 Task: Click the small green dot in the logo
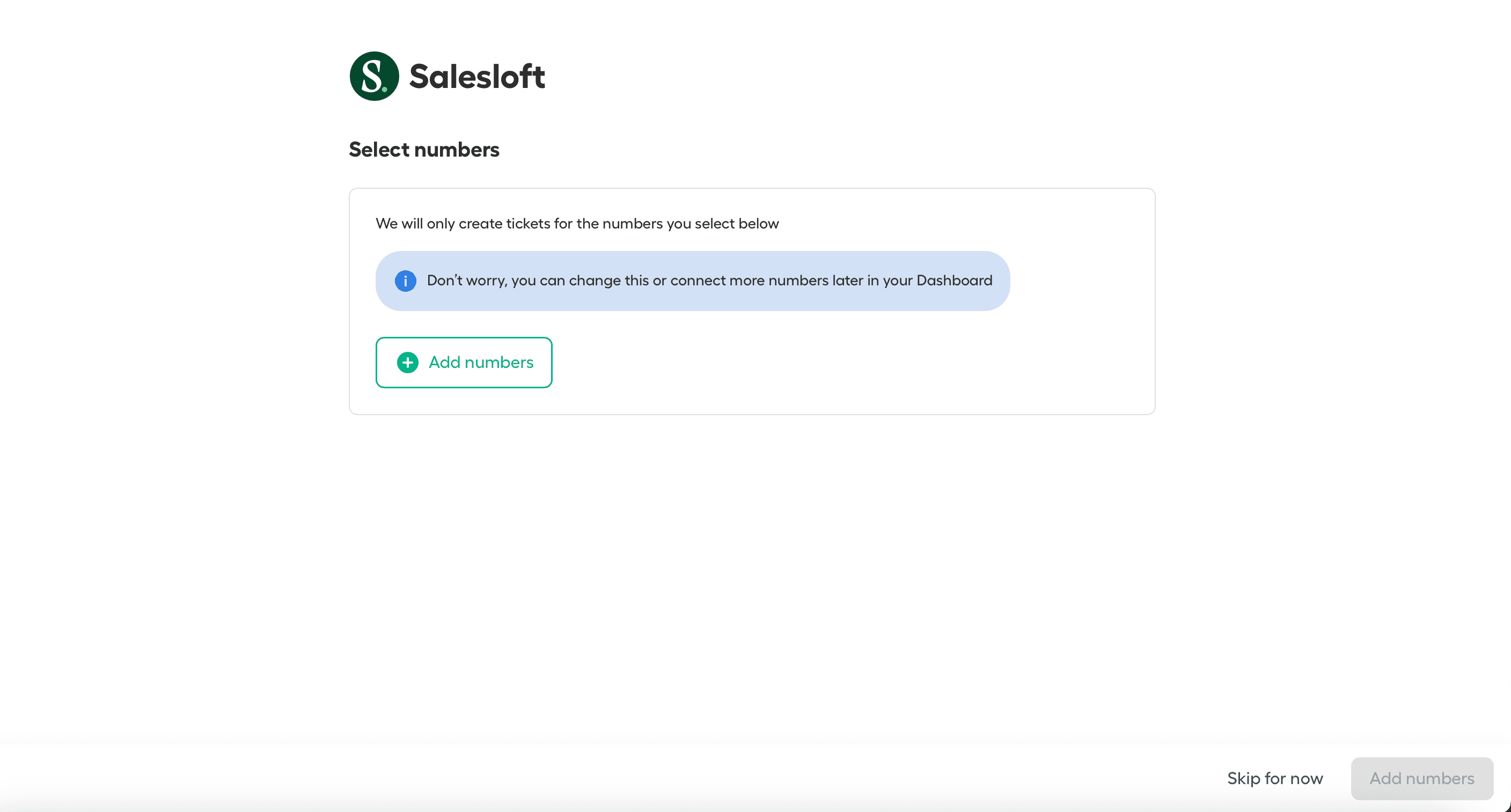(385, 90)
